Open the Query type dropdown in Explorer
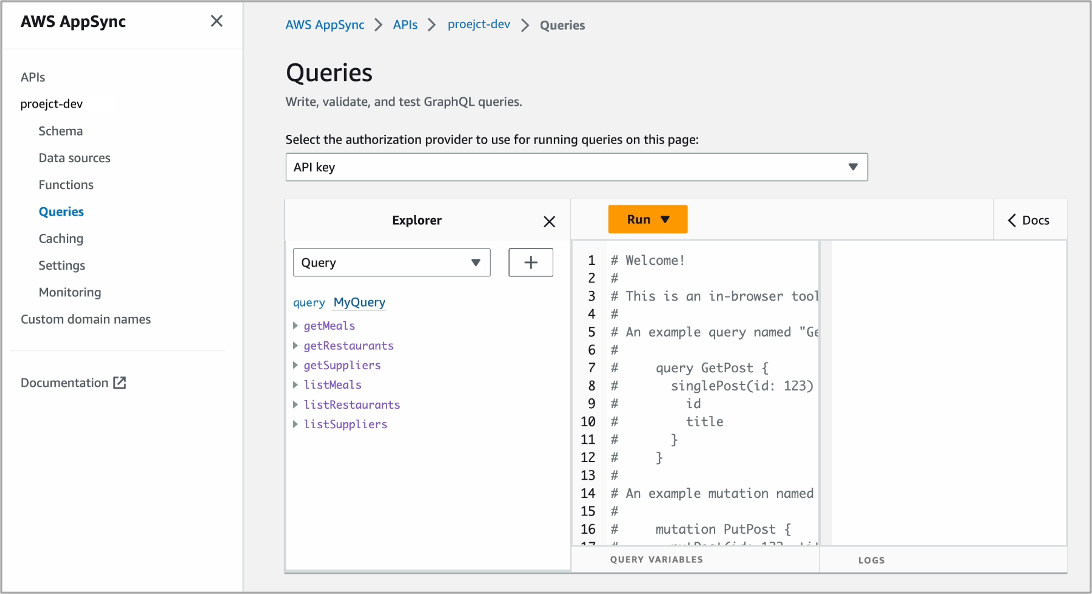Screen dimensions: 1092x594 [x=391, y=263]
